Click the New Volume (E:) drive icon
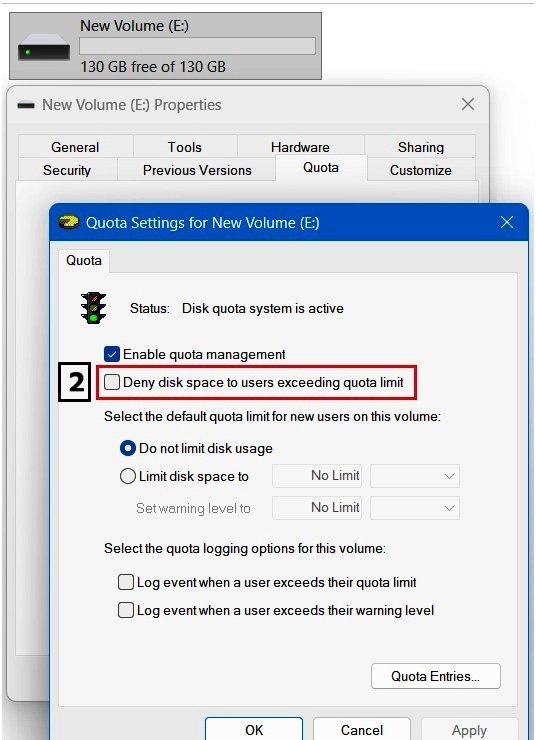The image size is (536, 740). pyautogui.click(x=44, y=48)
